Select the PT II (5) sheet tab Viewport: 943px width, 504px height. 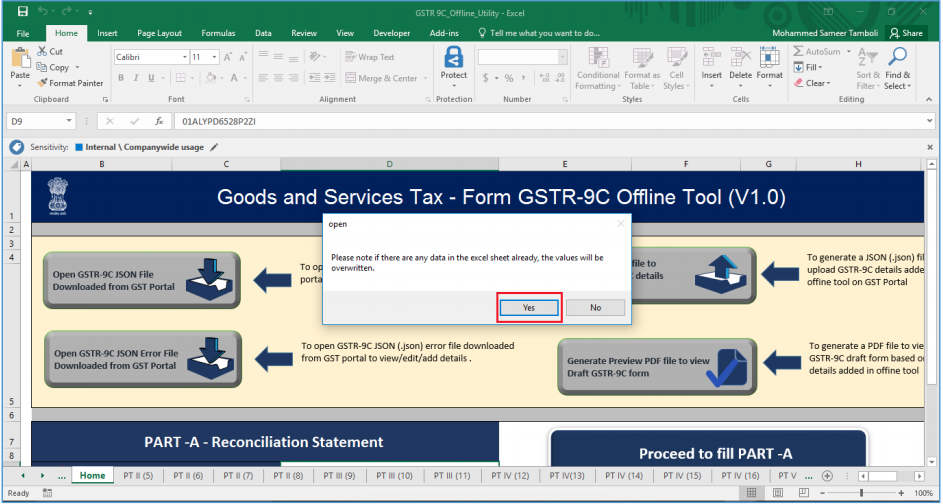(138, 476)
